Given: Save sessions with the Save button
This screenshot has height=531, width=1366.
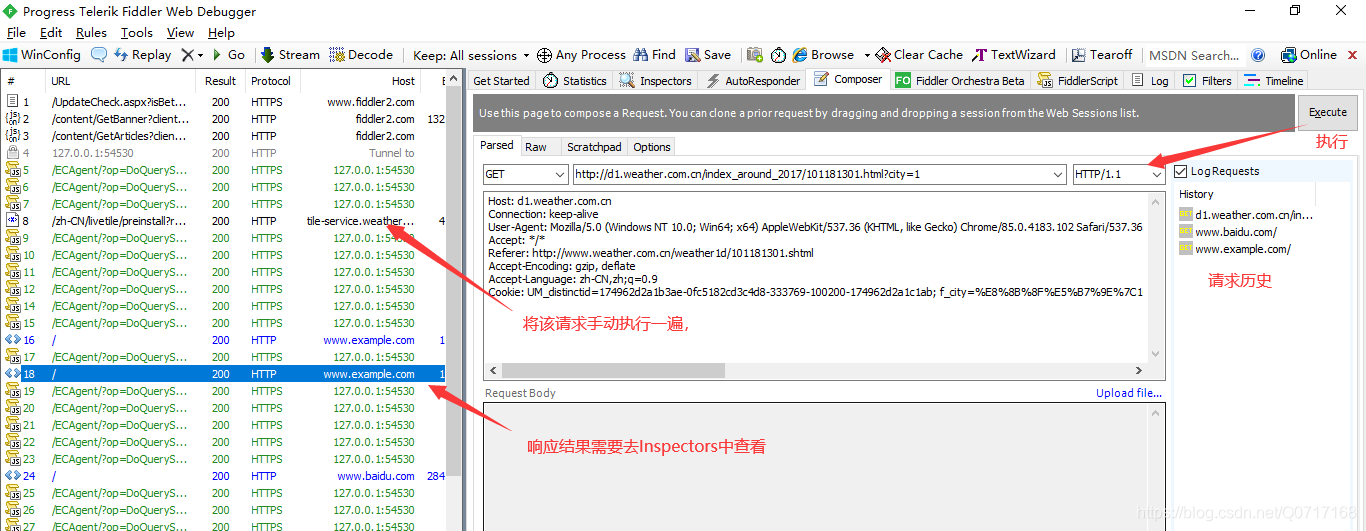Looking at the screenshot, I should tap(708, 55).
